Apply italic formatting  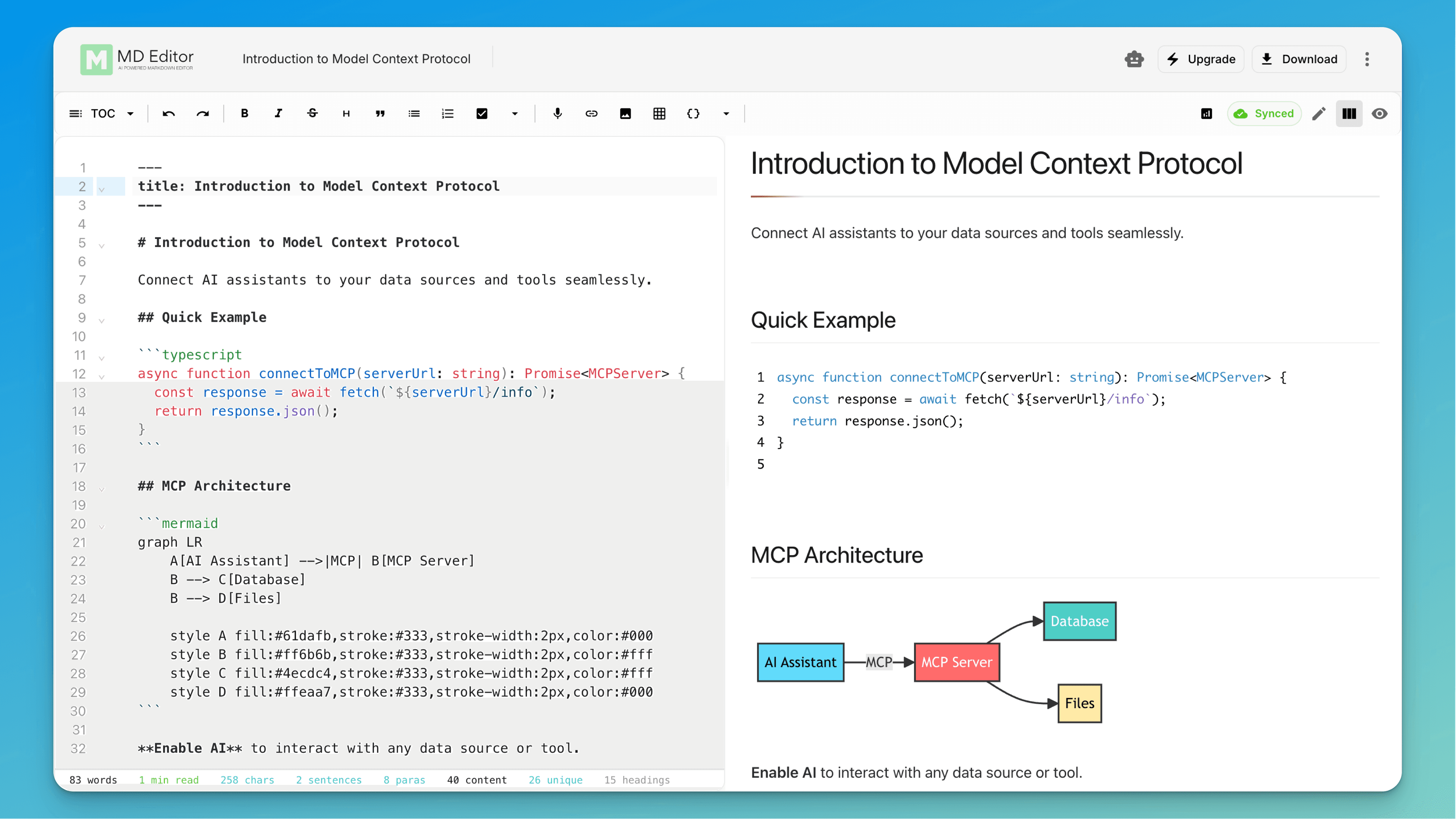tap(278, 113)
